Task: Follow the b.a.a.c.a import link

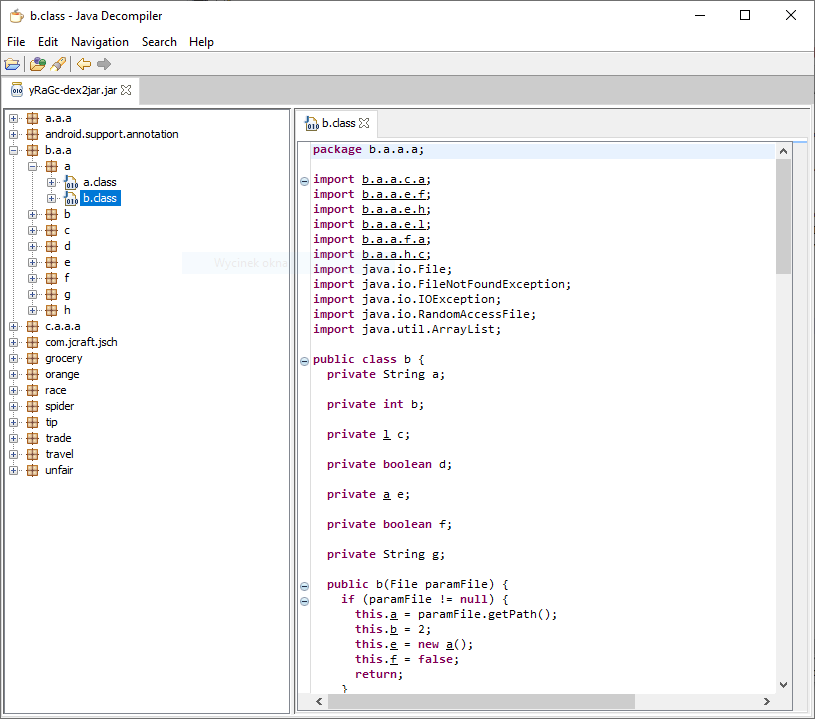Action: (395, 179)
